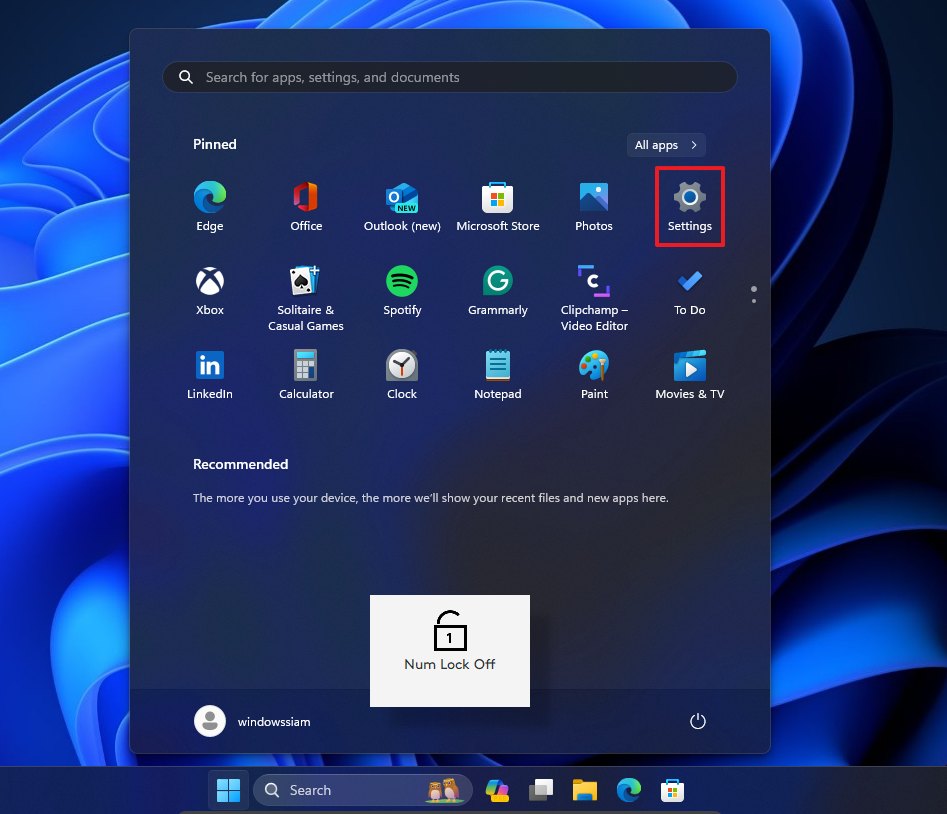The image size is (947, 814).
Task: Show All apps list
Action: tap(666, 145)
